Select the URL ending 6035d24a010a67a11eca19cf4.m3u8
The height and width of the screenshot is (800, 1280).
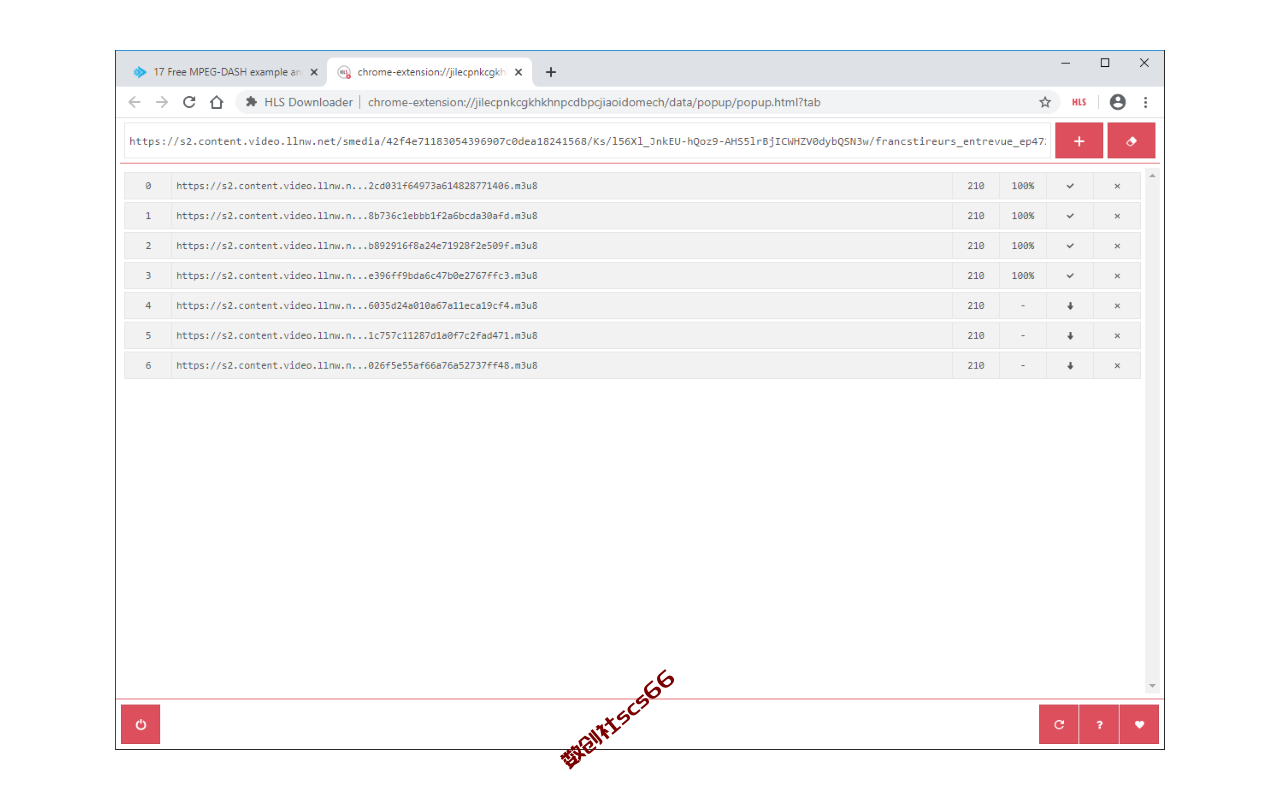tap(357, 306)
